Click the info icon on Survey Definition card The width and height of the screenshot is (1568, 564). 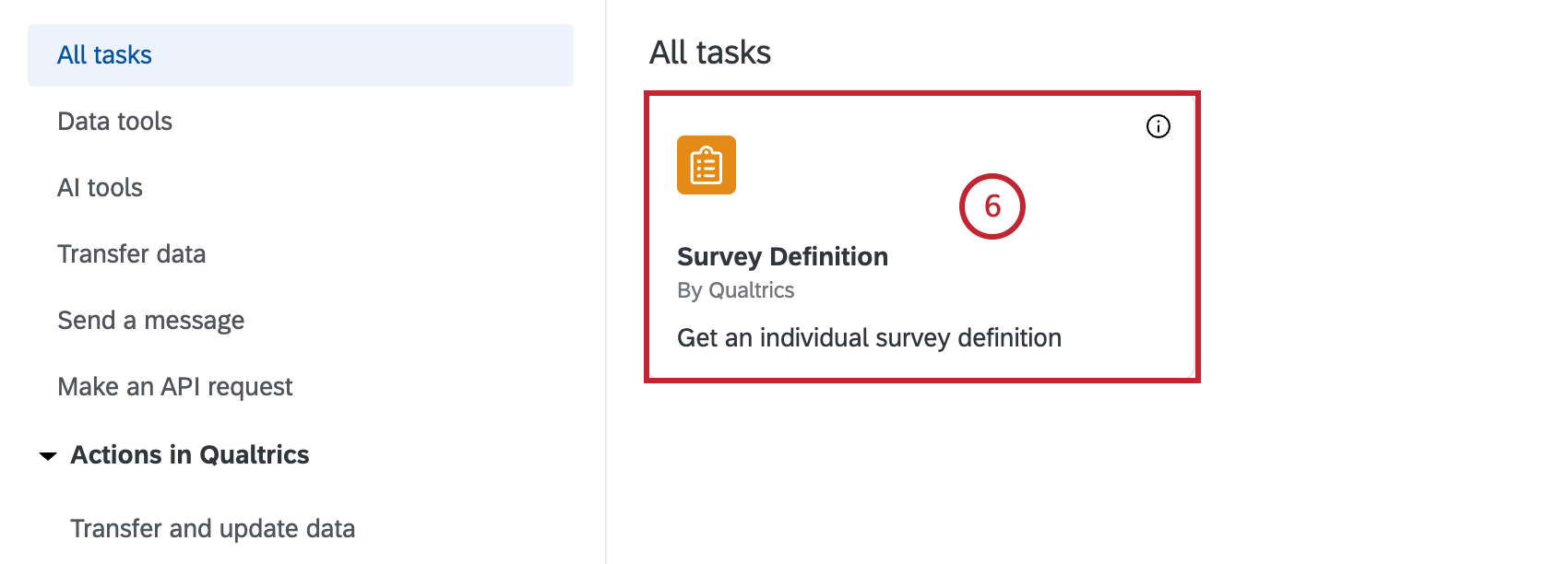pos(1158,126)
